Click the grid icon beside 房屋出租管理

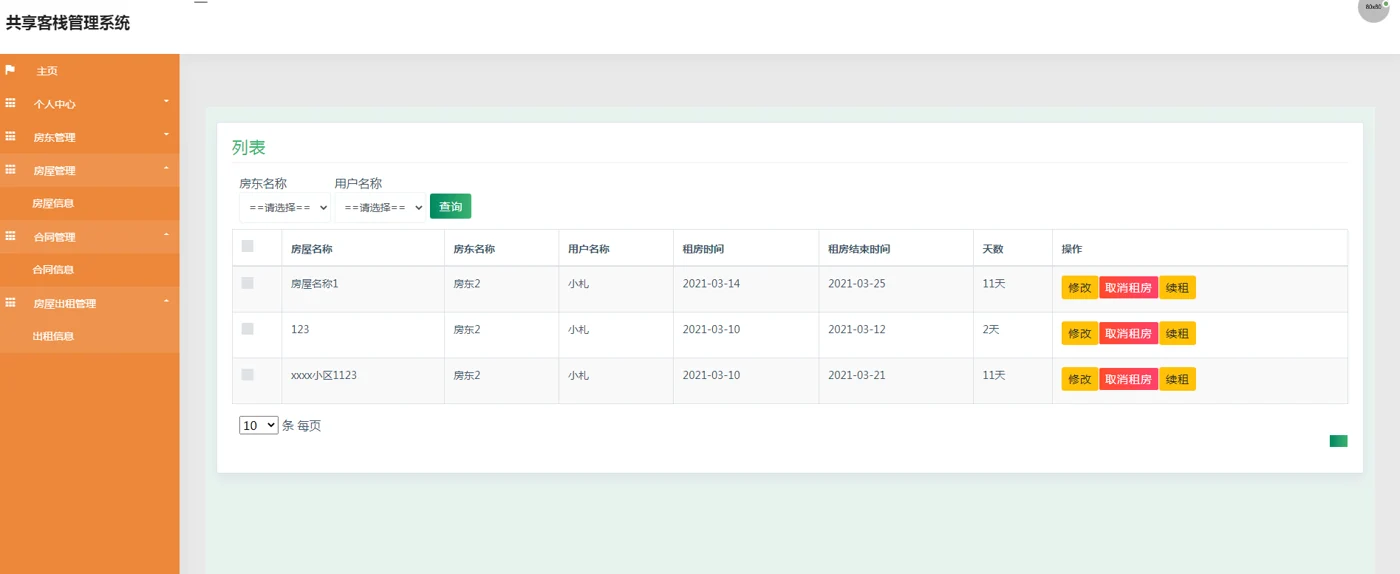tap(10, 302)
